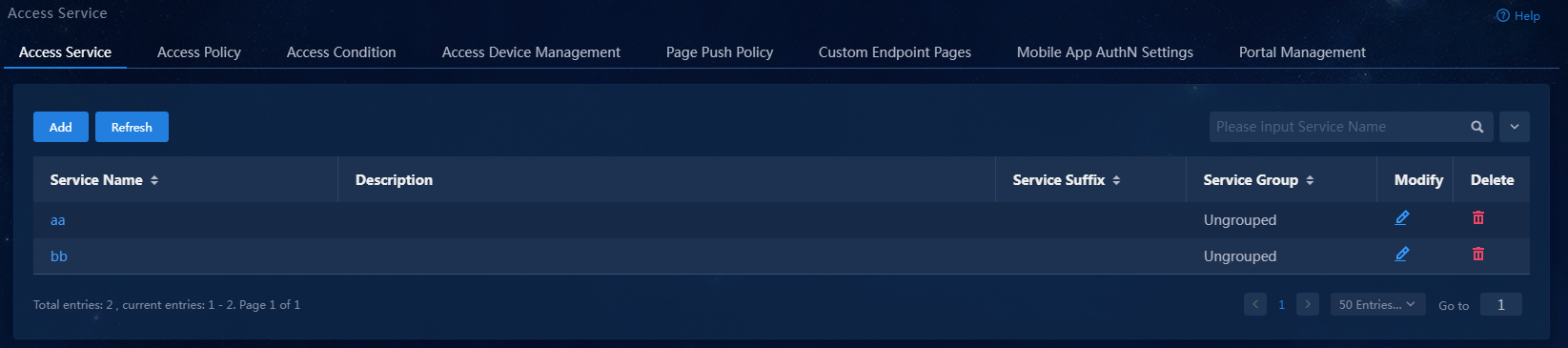The height and width of the screenshot is (348, 1568).
Task: Switch to the Access Policy tab
Action: click(x=199, y=52)
